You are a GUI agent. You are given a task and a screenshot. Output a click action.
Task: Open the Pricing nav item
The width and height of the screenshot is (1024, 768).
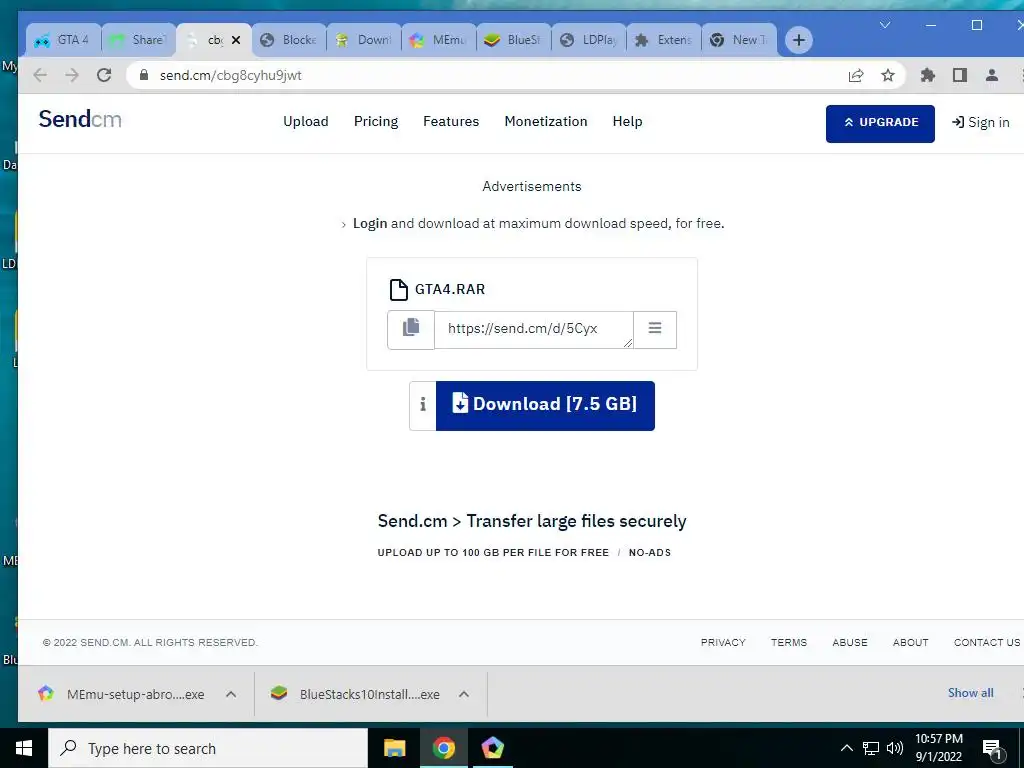(x=376, y=121)
